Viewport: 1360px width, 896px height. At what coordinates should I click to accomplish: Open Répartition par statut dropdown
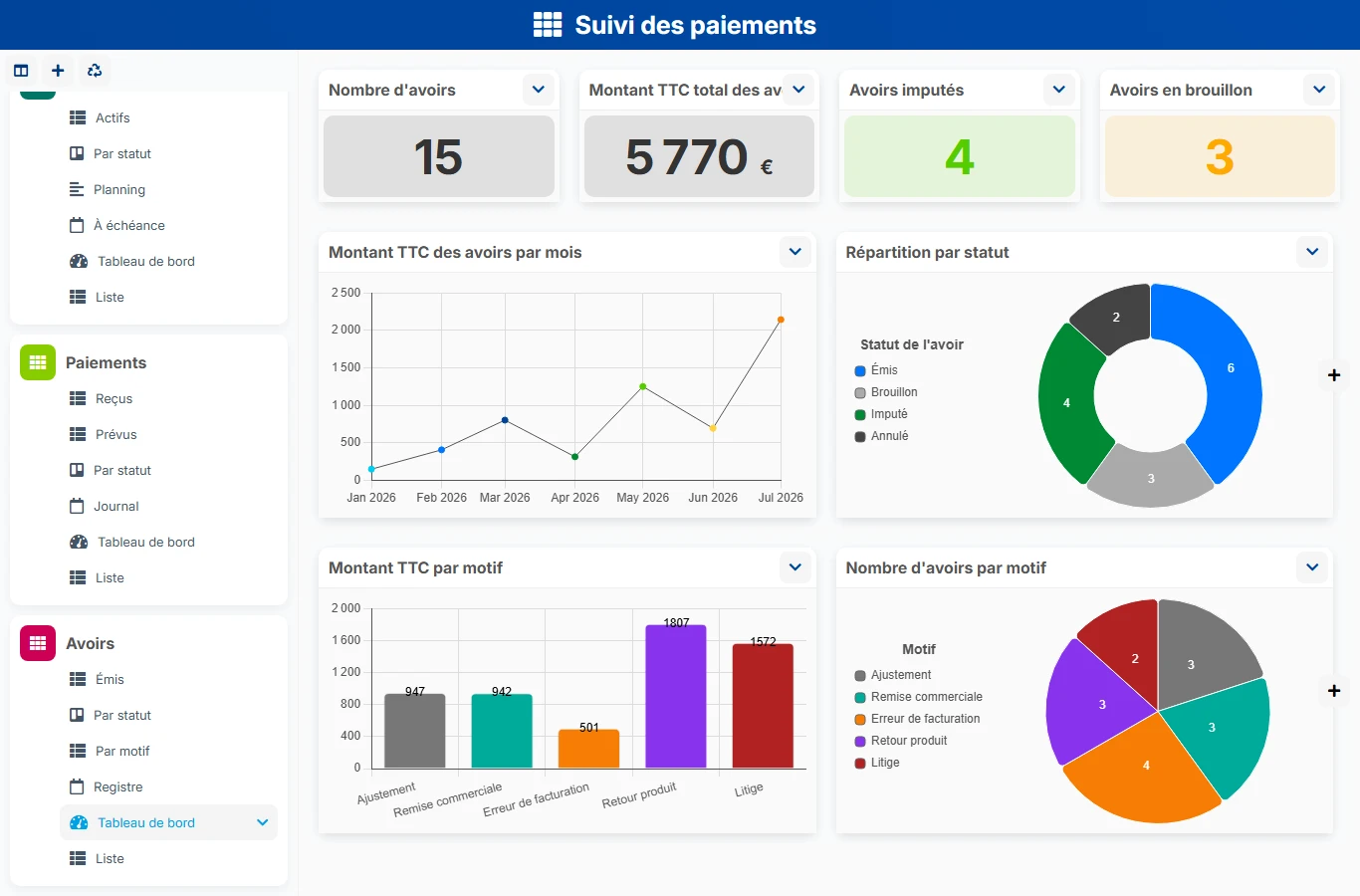click(1312, 252)
